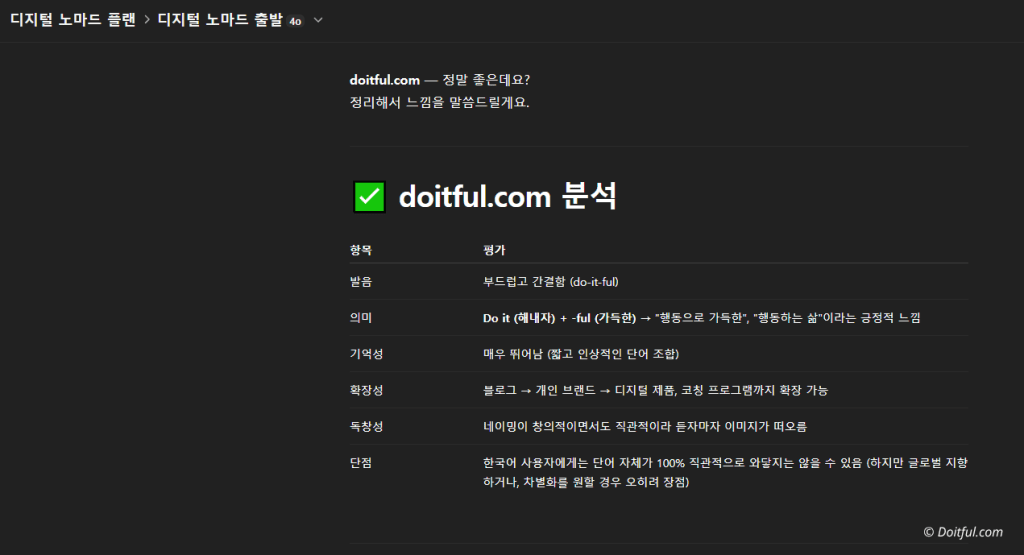The image size is (1024, 555).
Task: Click the "단점" row label
Action: pos(360,463)
